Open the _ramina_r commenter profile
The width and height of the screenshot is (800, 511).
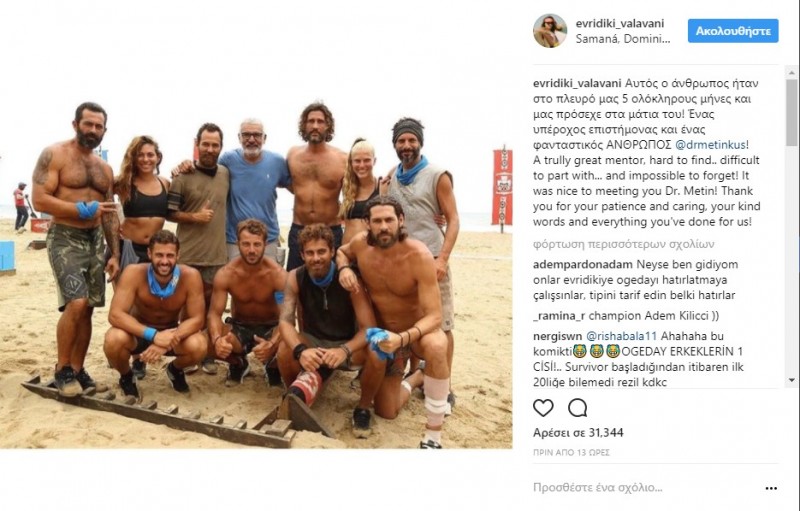pos(559,316)
